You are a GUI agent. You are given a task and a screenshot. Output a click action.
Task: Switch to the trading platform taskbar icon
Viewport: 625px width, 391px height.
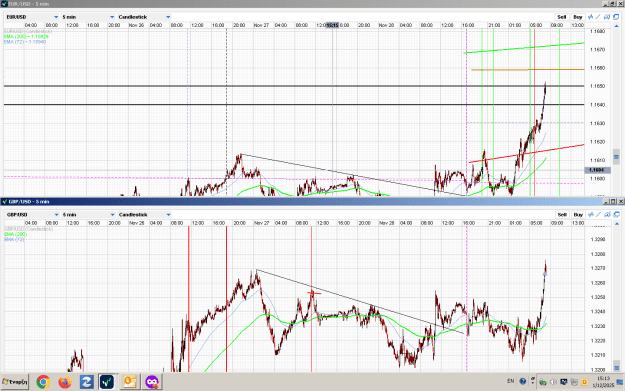107,382
